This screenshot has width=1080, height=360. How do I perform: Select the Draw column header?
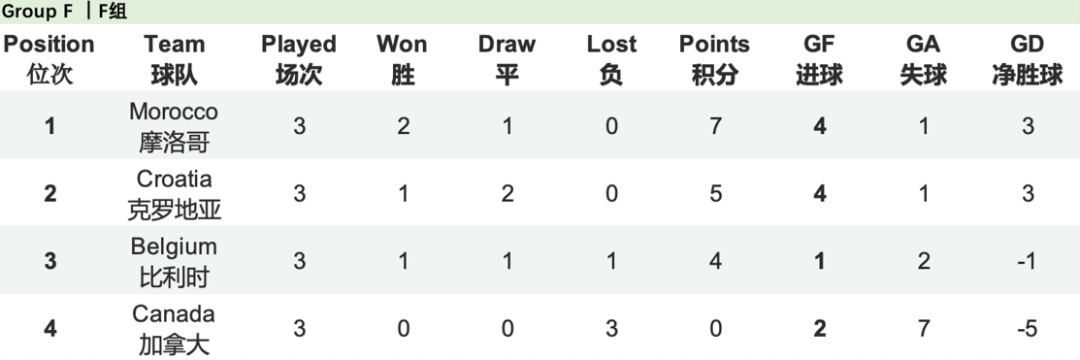[507, 59]
